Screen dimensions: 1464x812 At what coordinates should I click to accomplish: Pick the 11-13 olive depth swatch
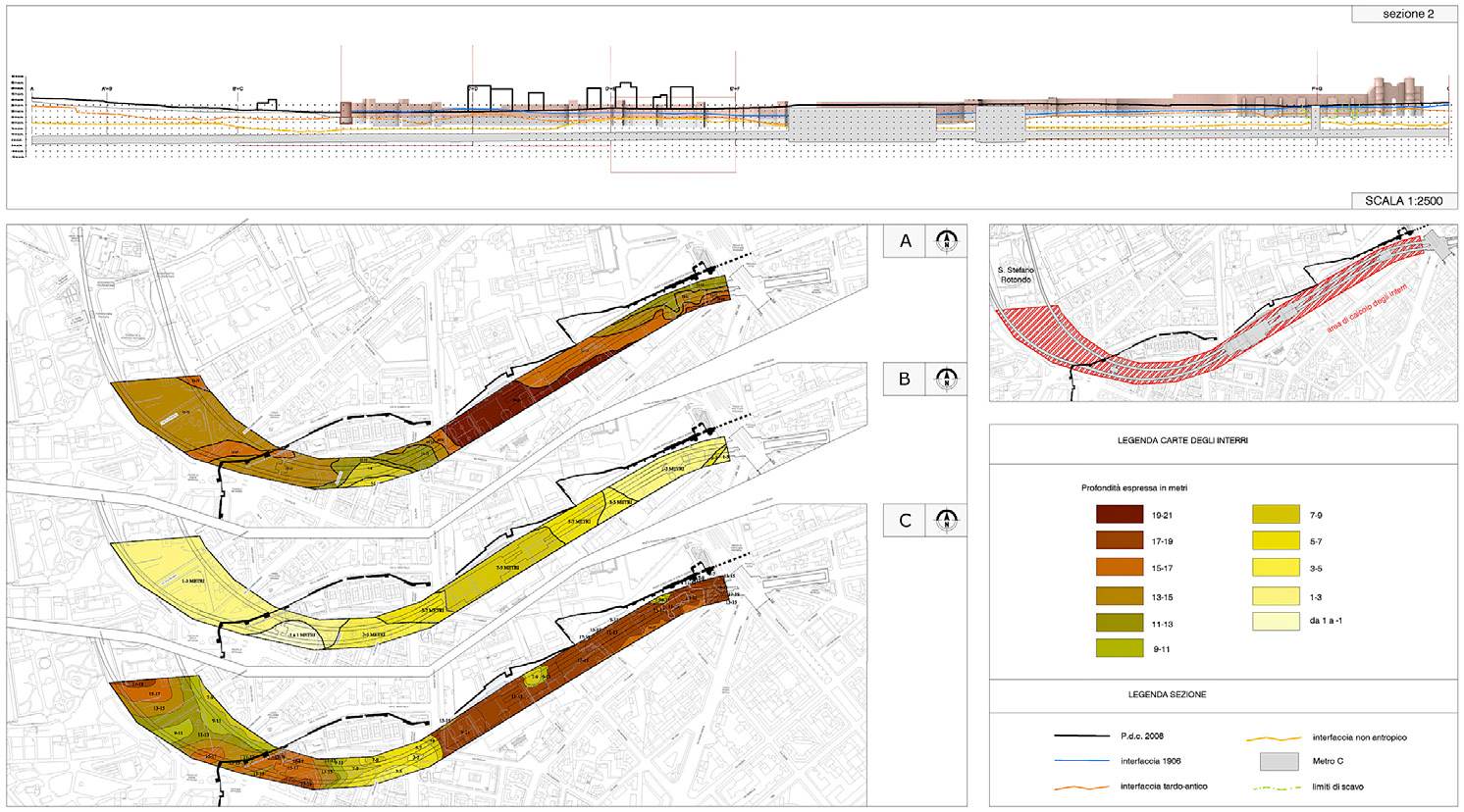coord(1120,623)
